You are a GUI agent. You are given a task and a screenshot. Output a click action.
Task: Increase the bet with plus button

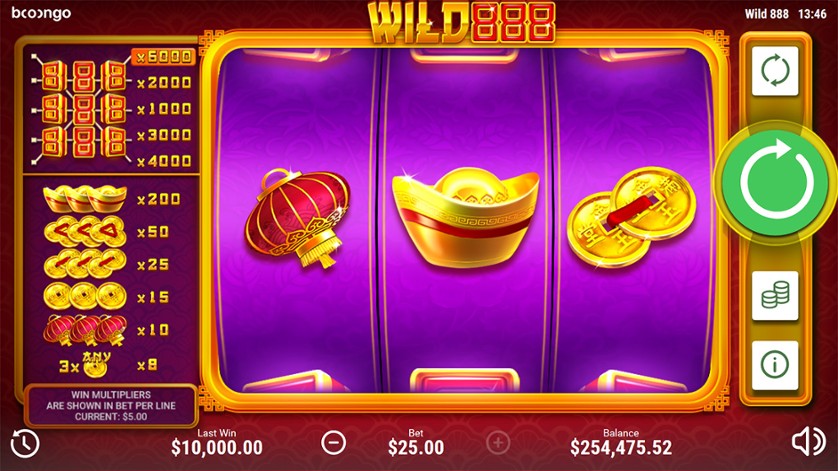click(498, 443)
